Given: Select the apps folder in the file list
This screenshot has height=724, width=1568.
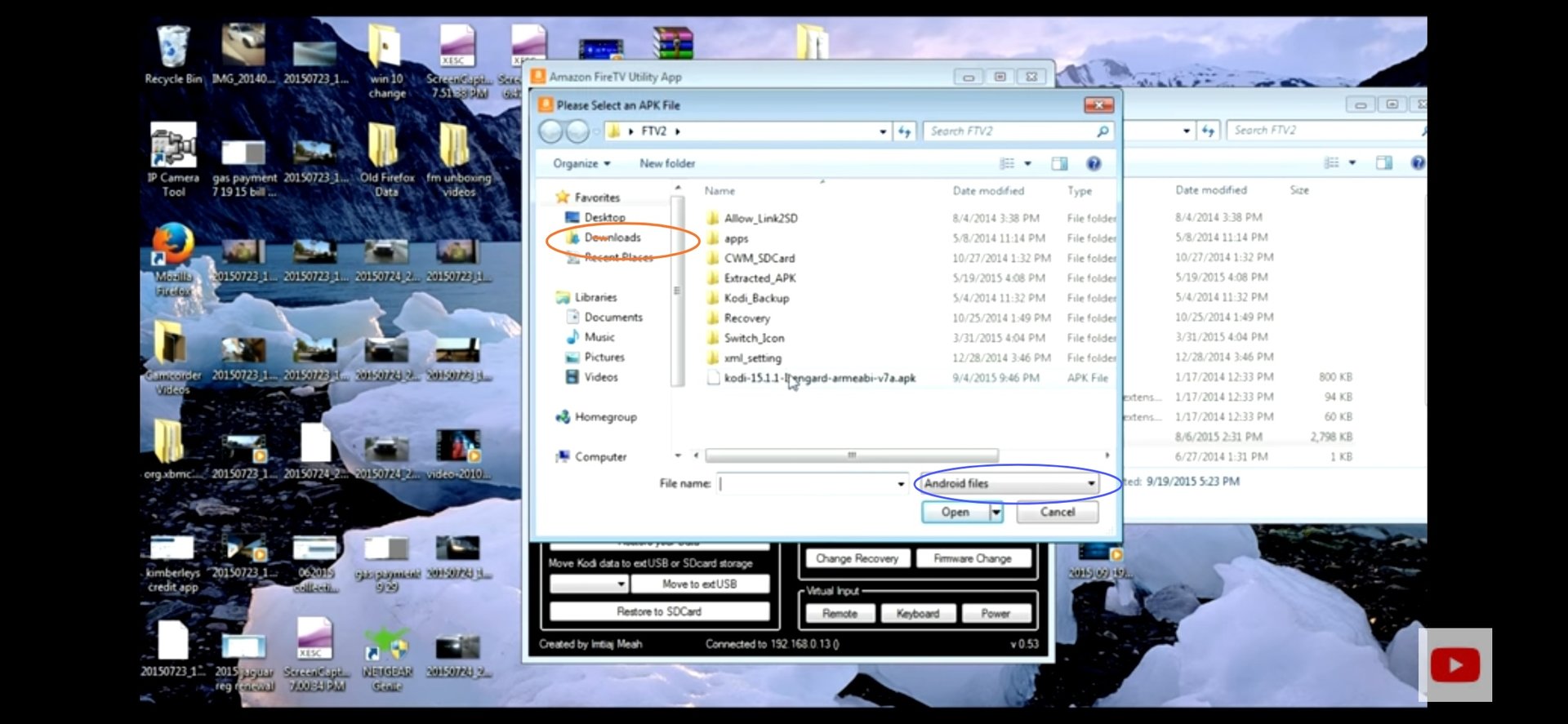Looking at the screenshot, I should (736, 238).
